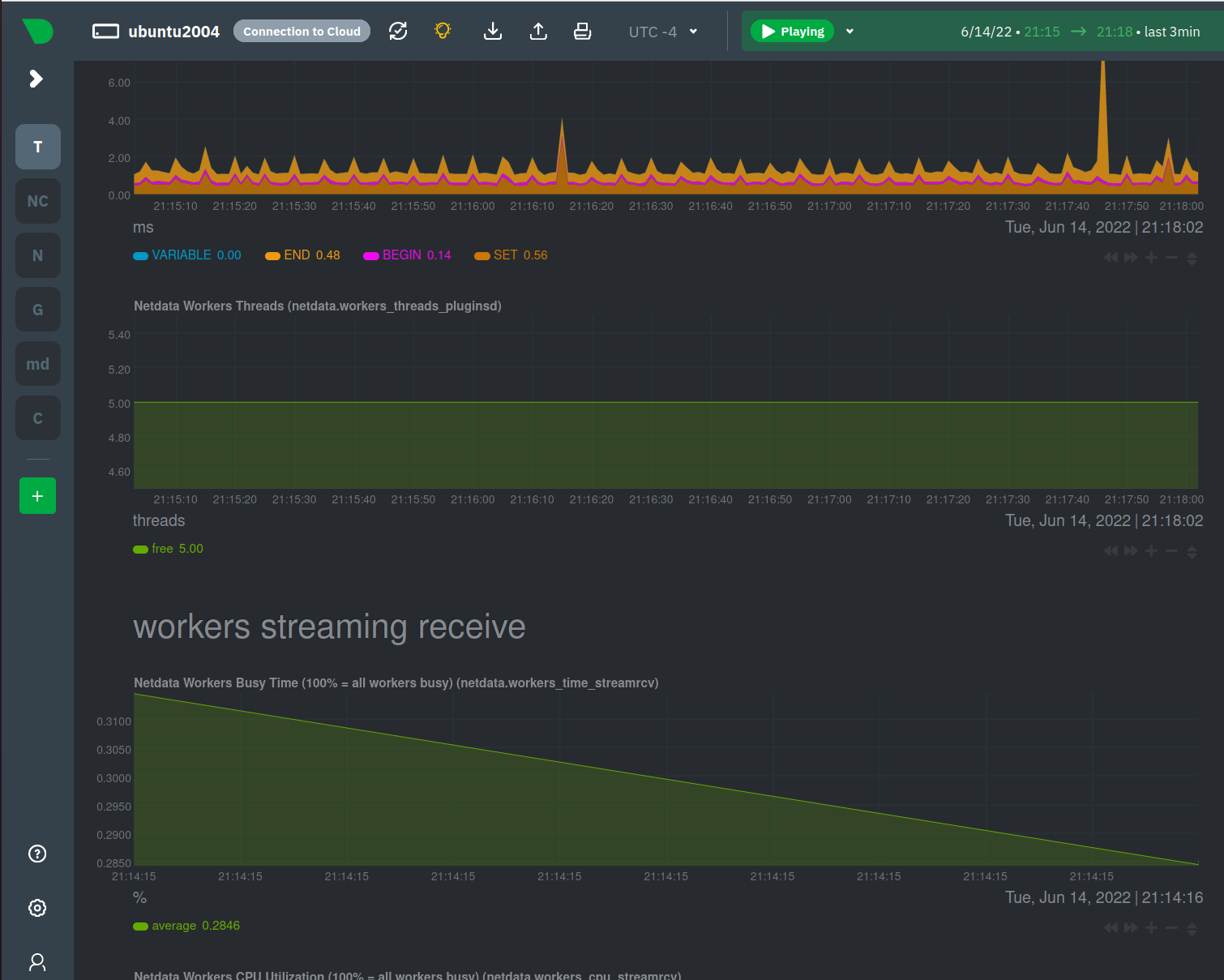The width and height of the screenshot is (1224, 980).
Task: Print the dashboard
Action: (583, 31)
